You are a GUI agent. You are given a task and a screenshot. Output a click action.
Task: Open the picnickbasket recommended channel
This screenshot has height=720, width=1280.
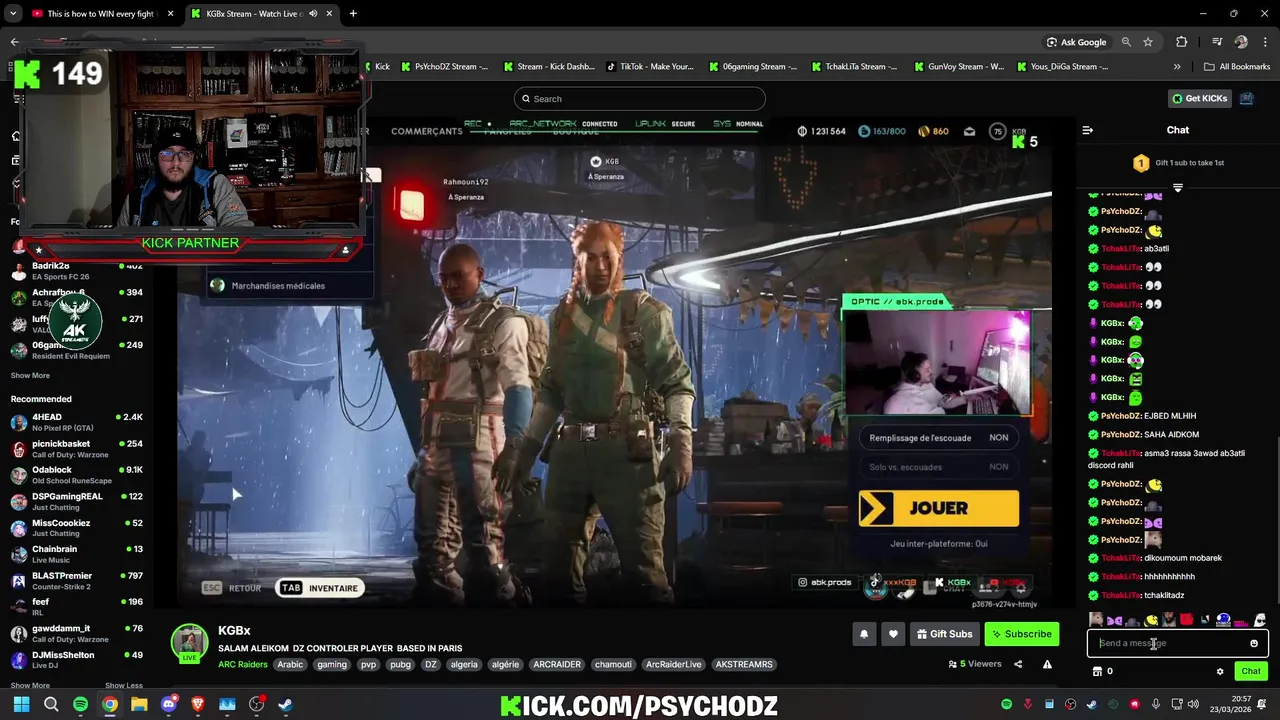click(76, 449)
